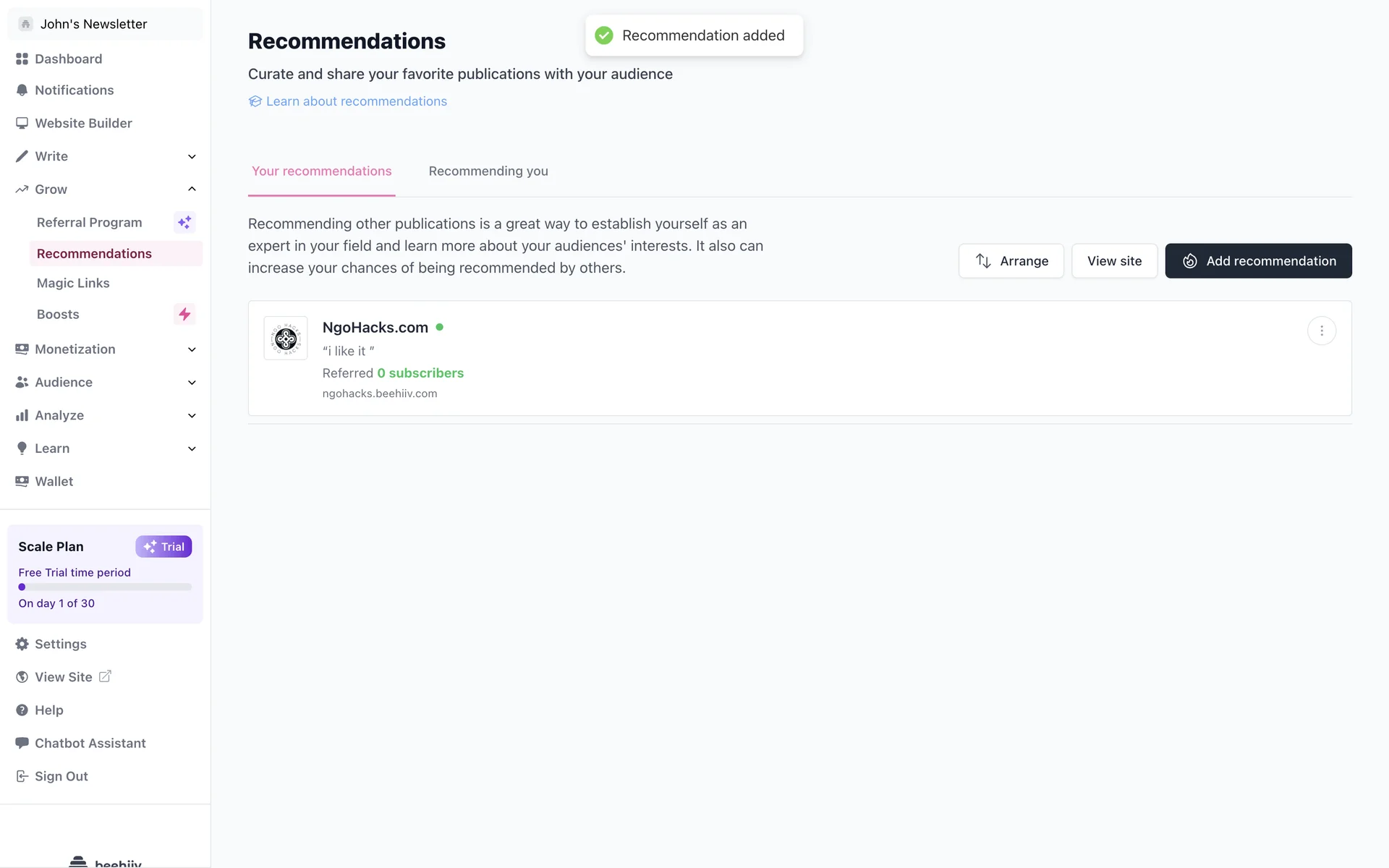Image resolution: width=1389 pixels, height=868 pixels.
Task: Click the Settings gear icon
Action: [22, 644]
